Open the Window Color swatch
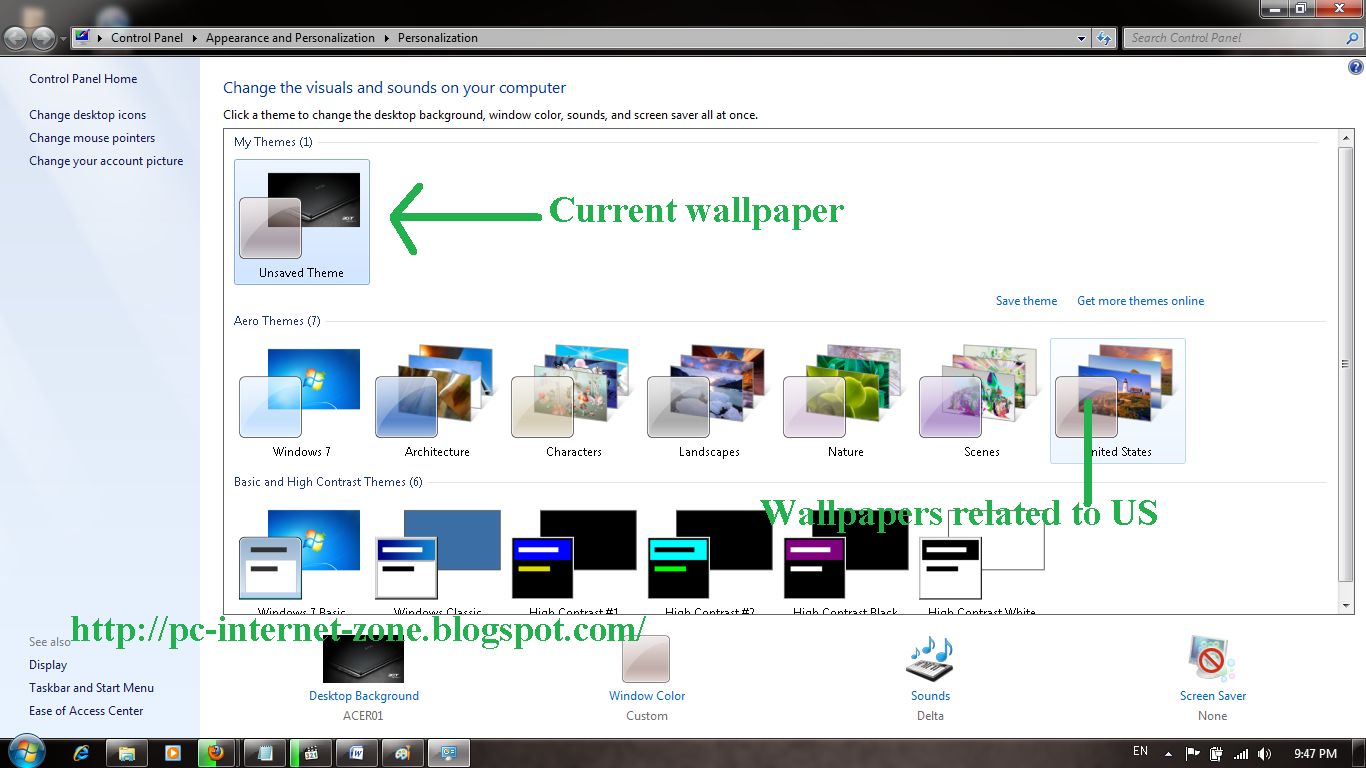This screenshot has height=768, width=1366. pos(646,660)
